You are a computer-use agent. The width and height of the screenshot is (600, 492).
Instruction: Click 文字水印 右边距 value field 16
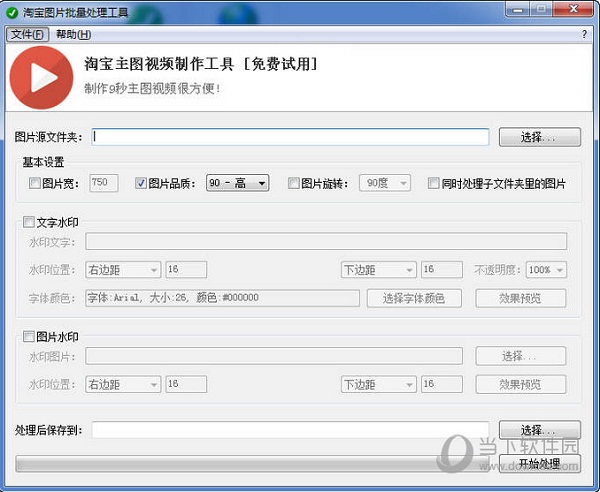tap(186, 270)
